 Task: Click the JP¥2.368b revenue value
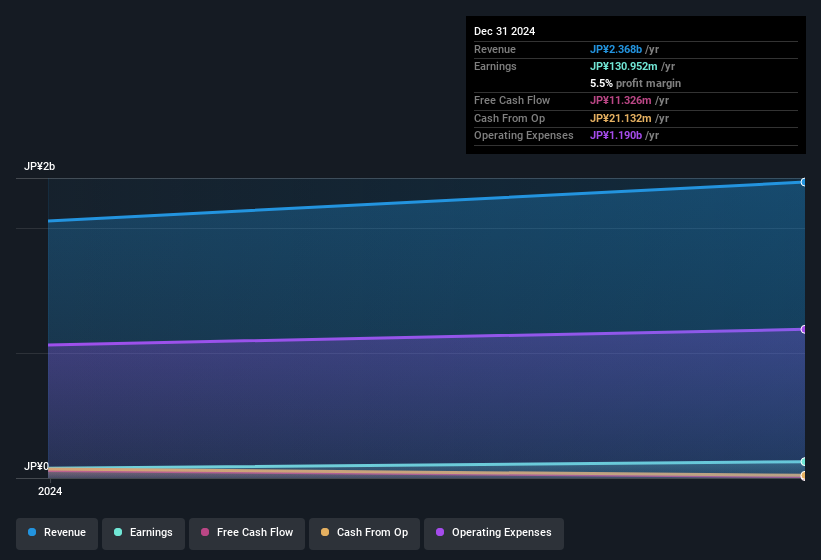pos(616,49)
